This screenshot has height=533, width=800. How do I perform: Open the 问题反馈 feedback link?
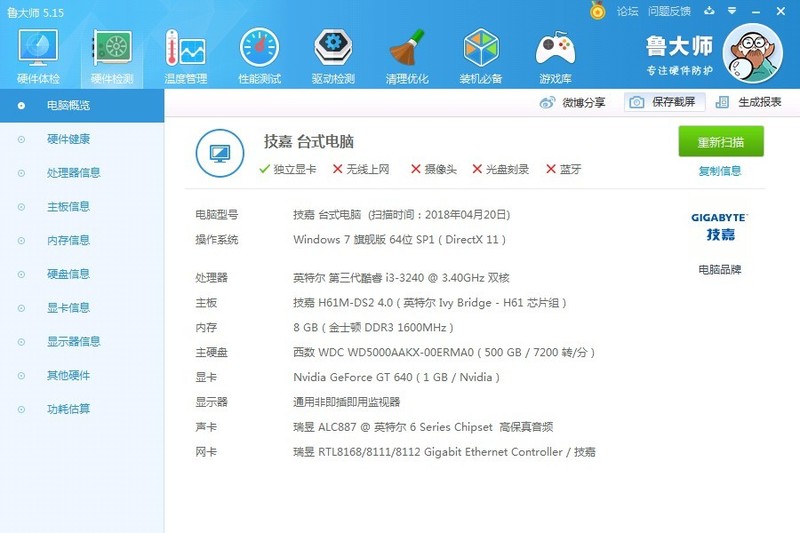(669, 11)
